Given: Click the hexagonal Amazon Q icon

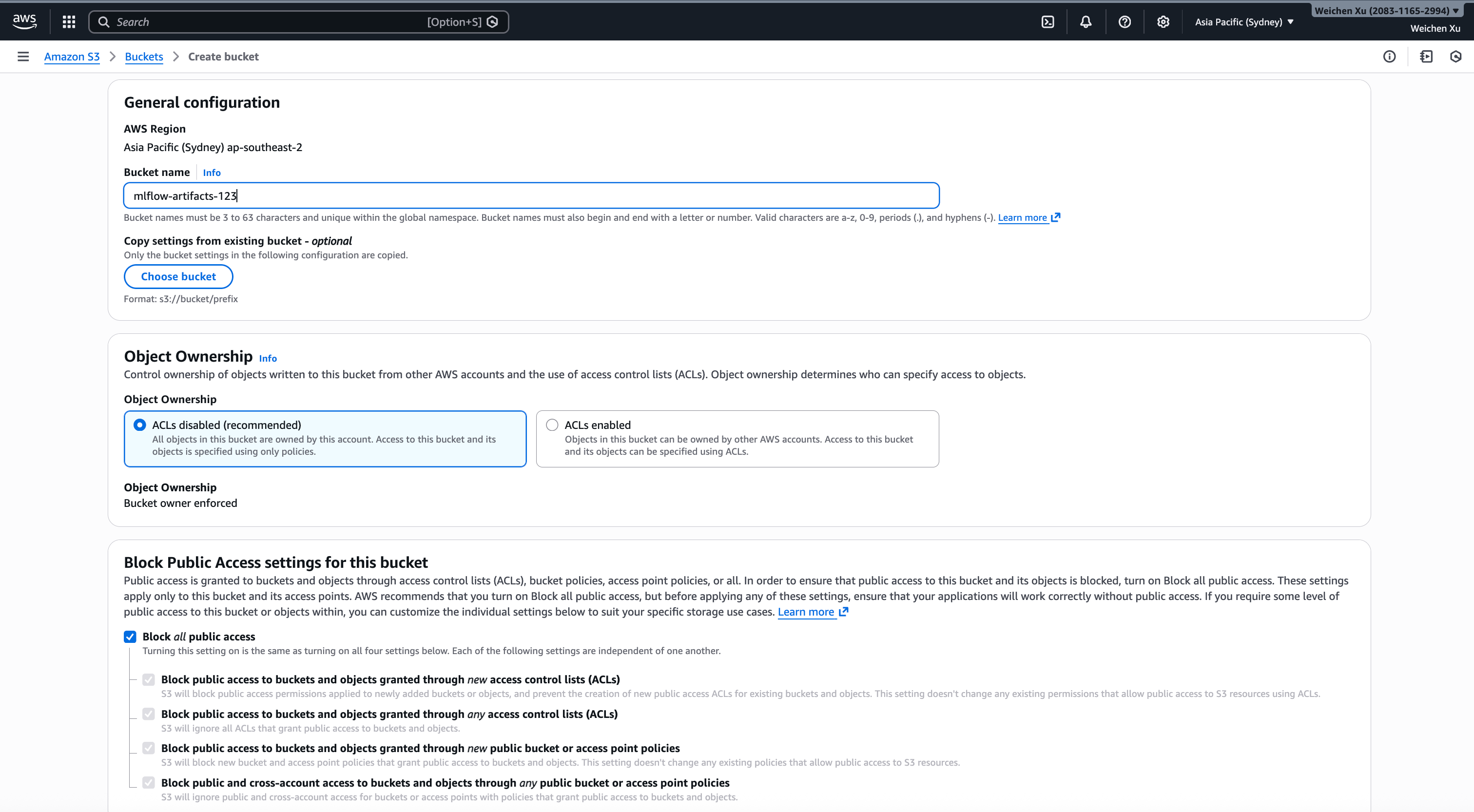Looking at the screenshot, I should point(1456,56).
